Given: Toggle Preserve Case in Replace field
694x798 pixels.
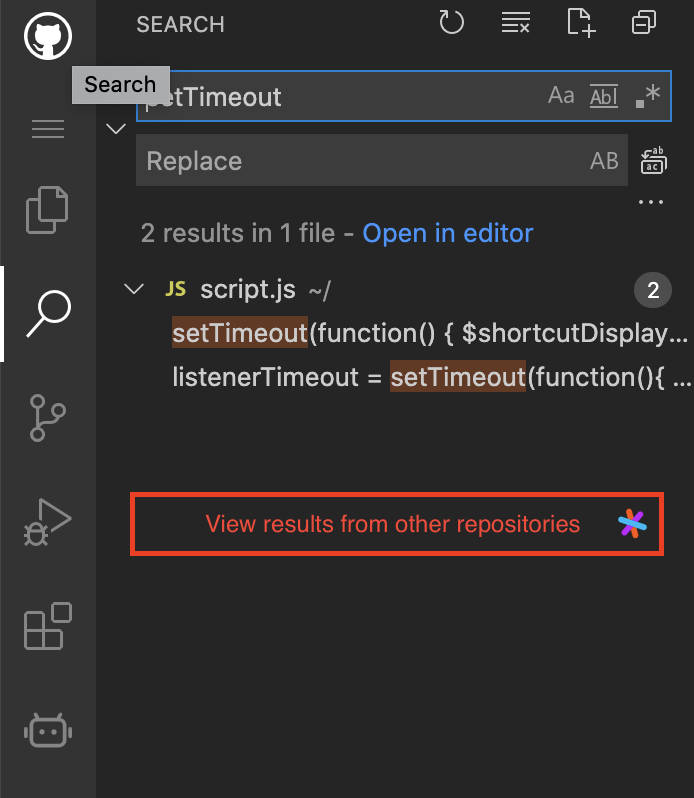Looking at the screenshot, I should pos(604,161).
